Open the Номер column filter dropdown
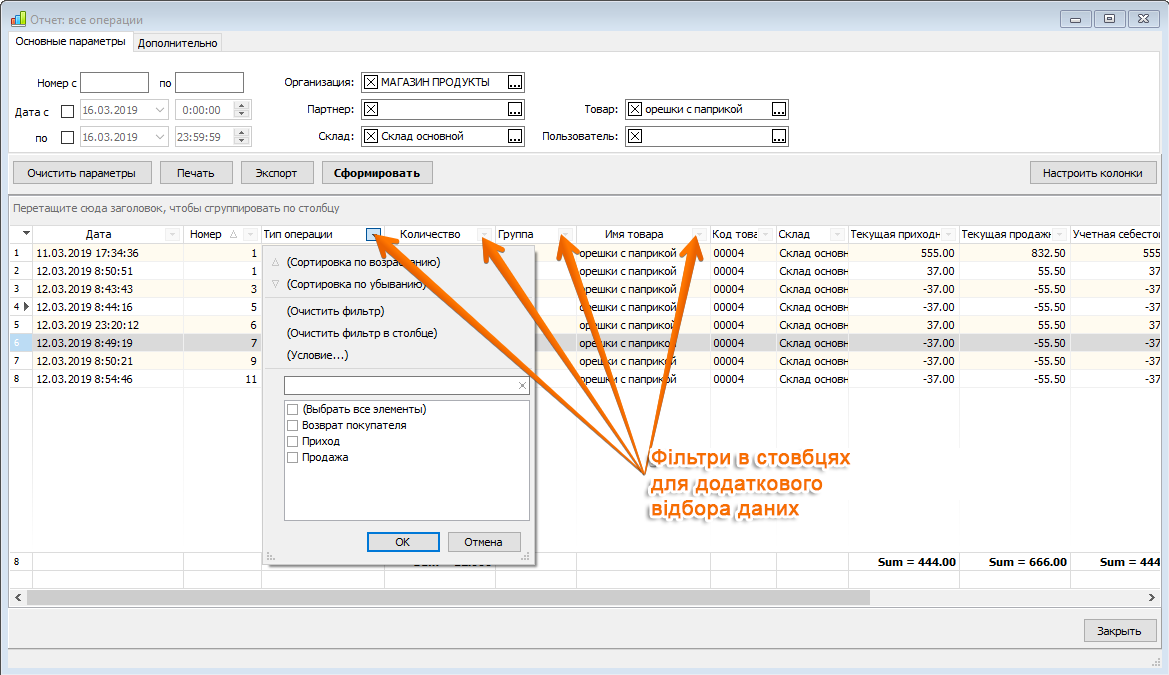This screenshot has height=675, width=1169. point(250,234)
